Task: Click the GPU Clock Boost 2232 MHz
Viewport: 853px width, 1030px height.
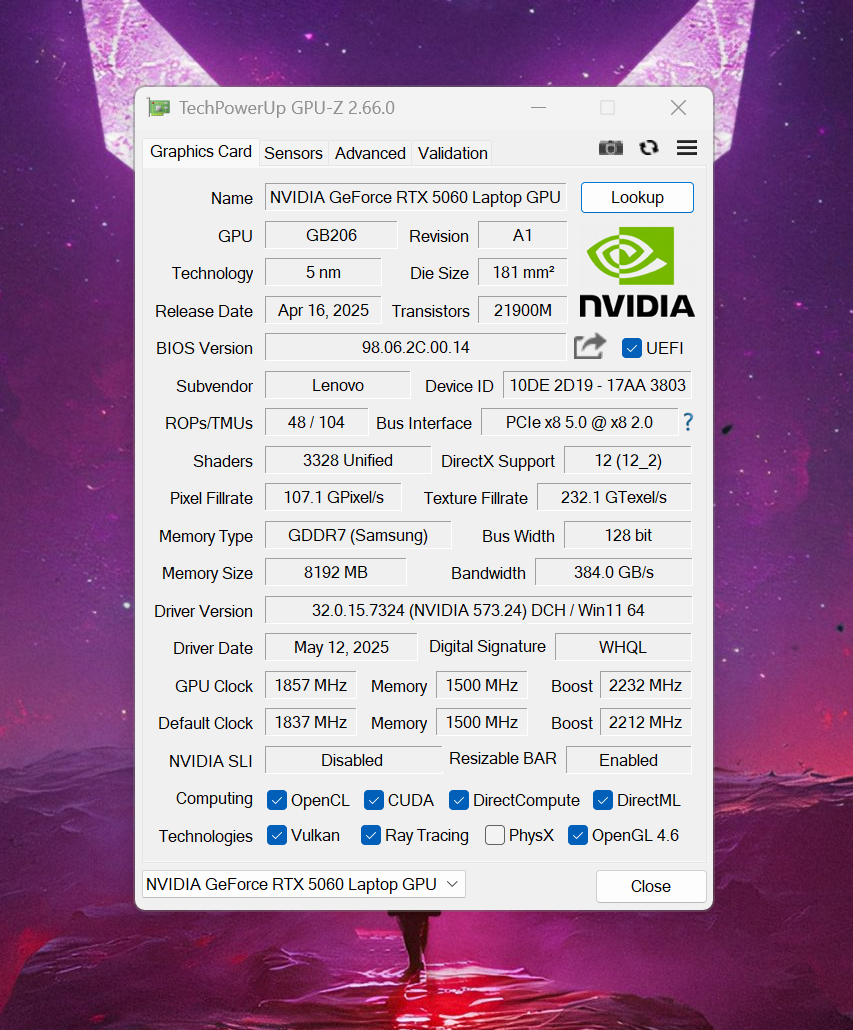Action: pos(645,685)
